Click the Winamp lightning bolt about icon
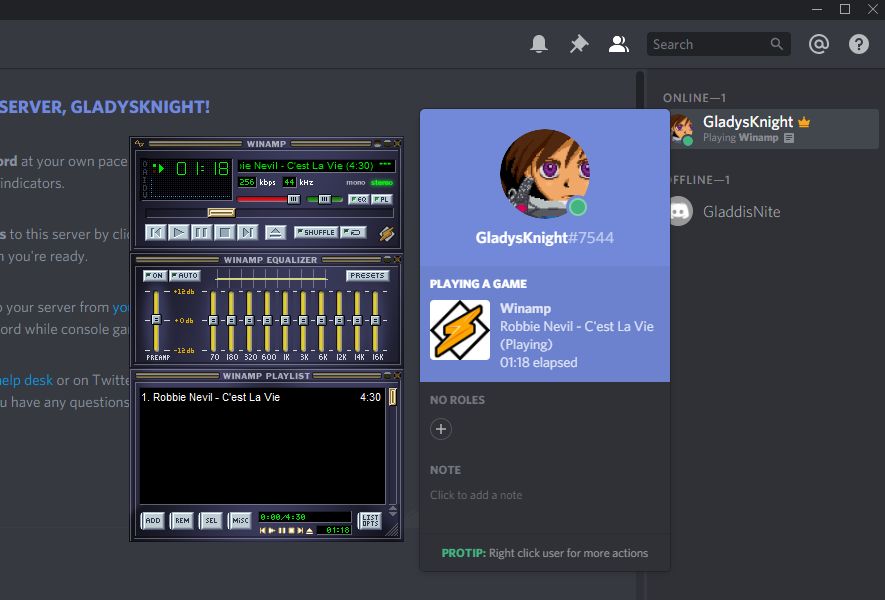 coord(387,233)
